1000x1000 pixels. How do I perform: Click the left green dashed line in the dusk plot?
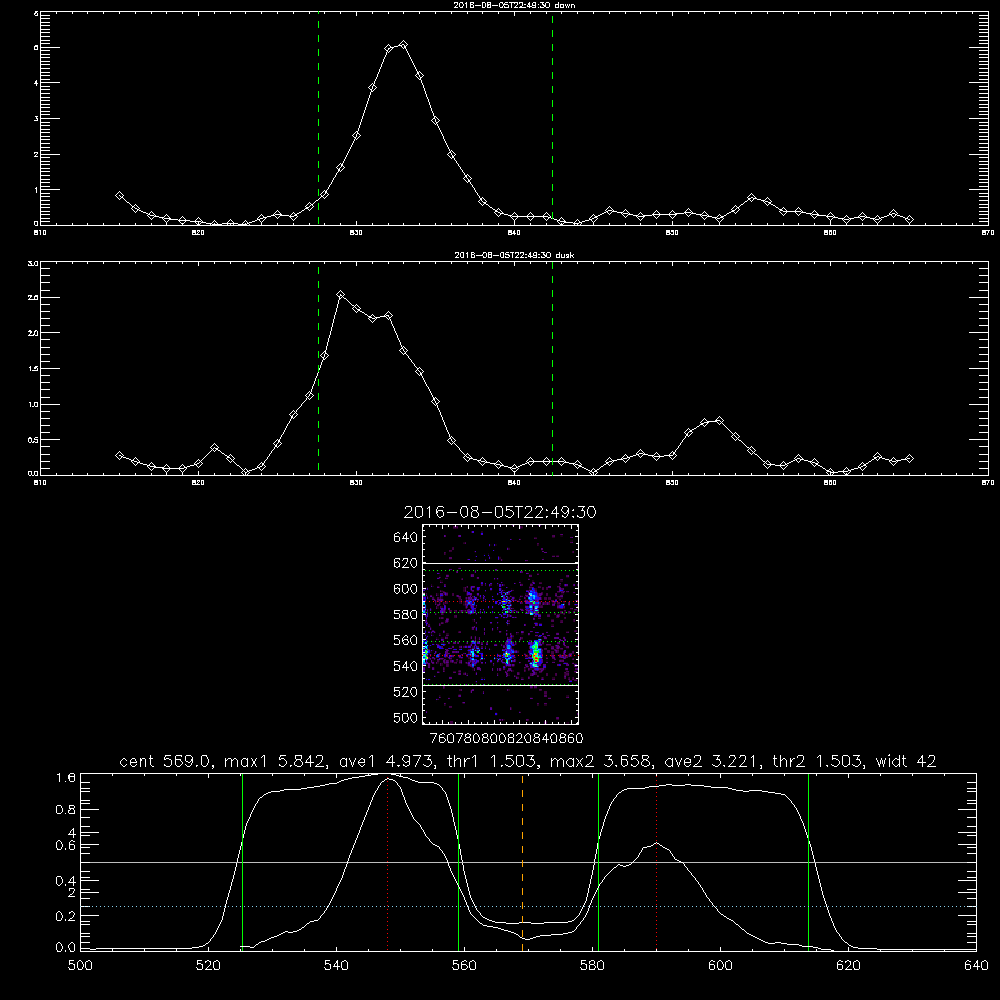coord(318,369)
